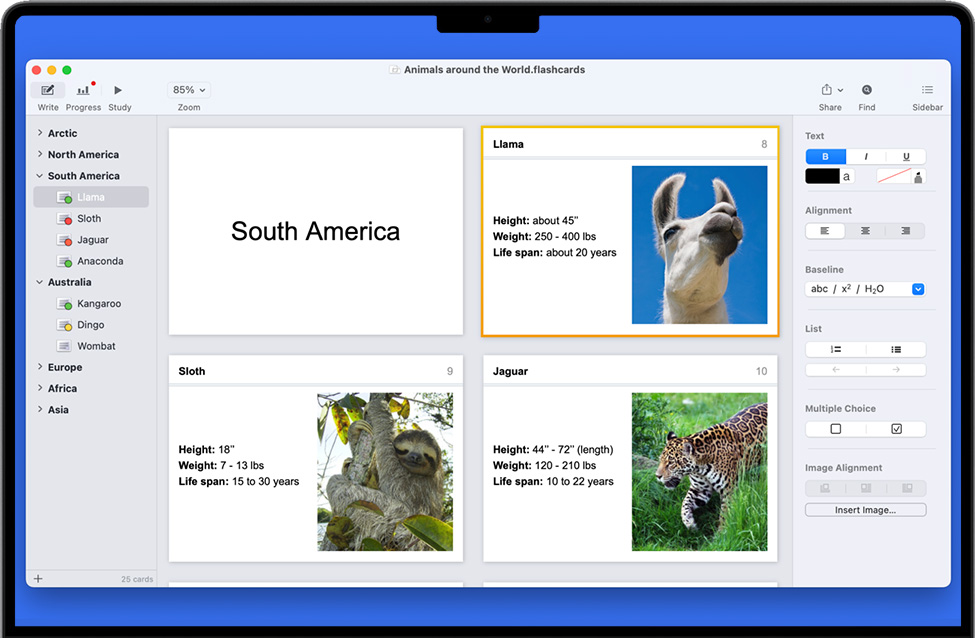Select the Kangaroo card in sidebar

[91, 303]
